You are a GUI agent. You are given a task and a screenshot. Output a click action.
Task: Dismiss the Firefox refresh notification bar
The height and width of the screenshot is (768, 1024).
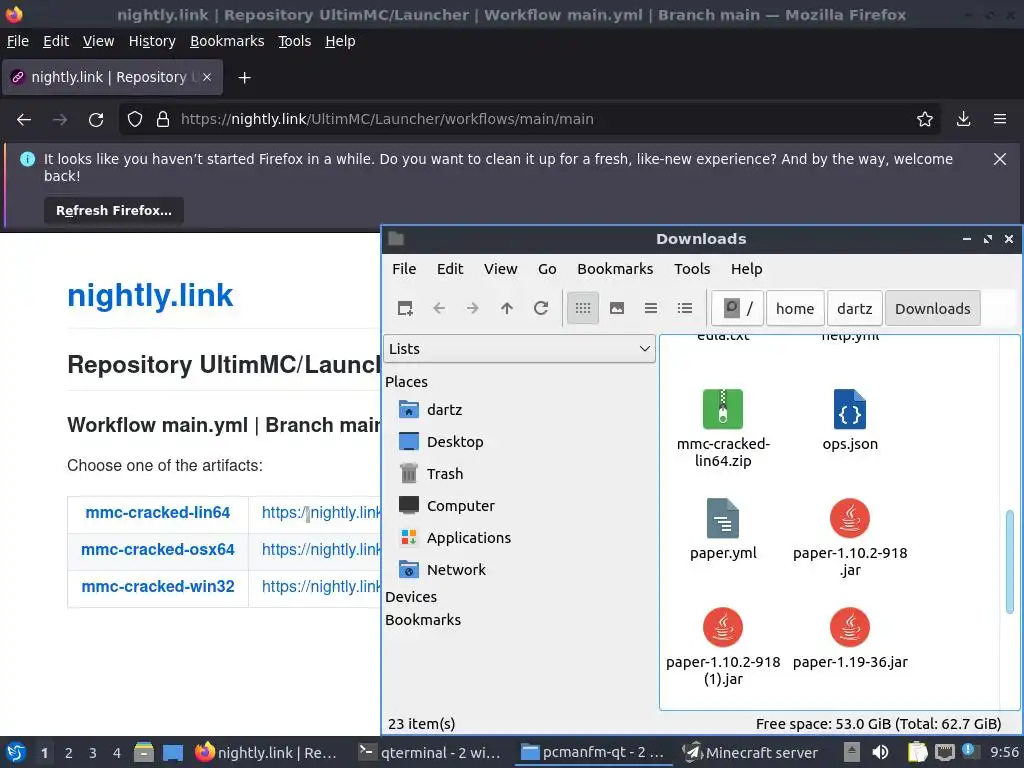click(x=1000, y=159)
